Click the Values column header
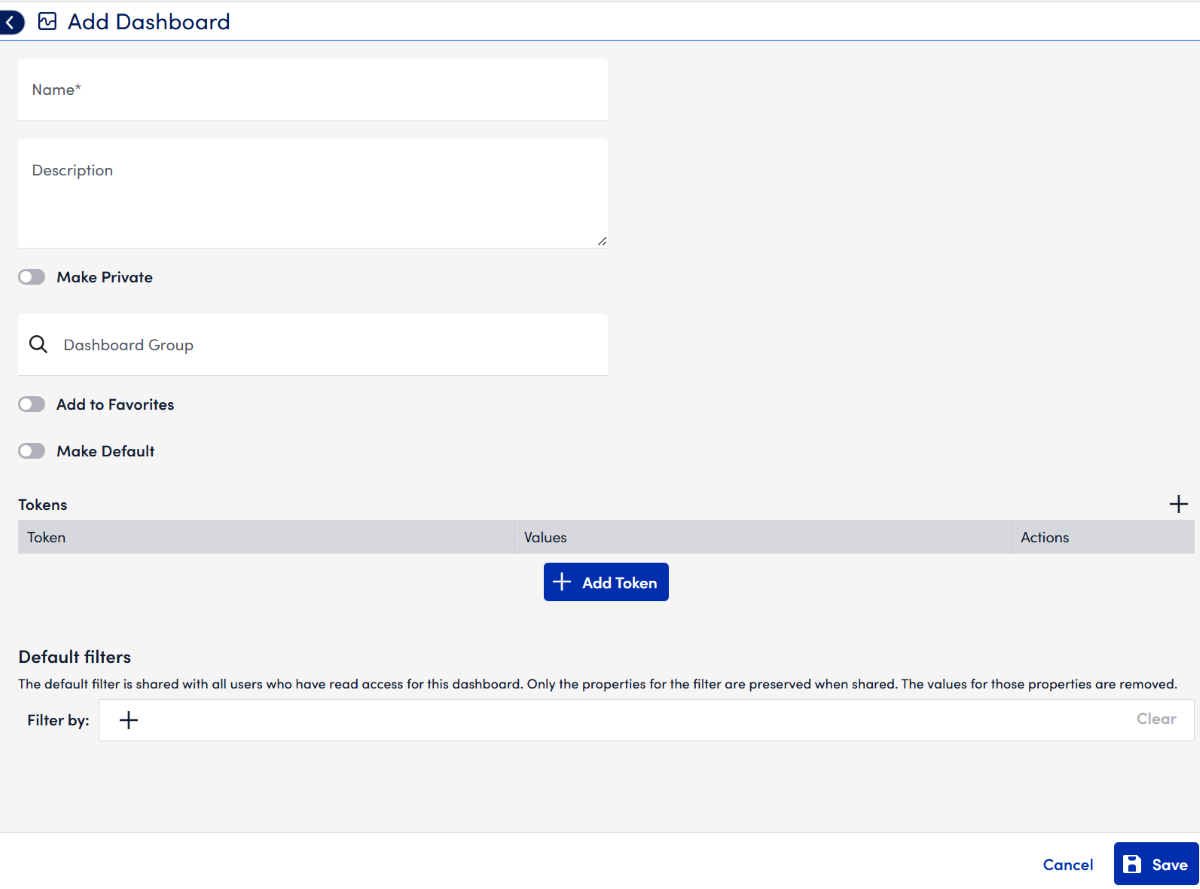1200x889 pixels. [x=545, y=538]
